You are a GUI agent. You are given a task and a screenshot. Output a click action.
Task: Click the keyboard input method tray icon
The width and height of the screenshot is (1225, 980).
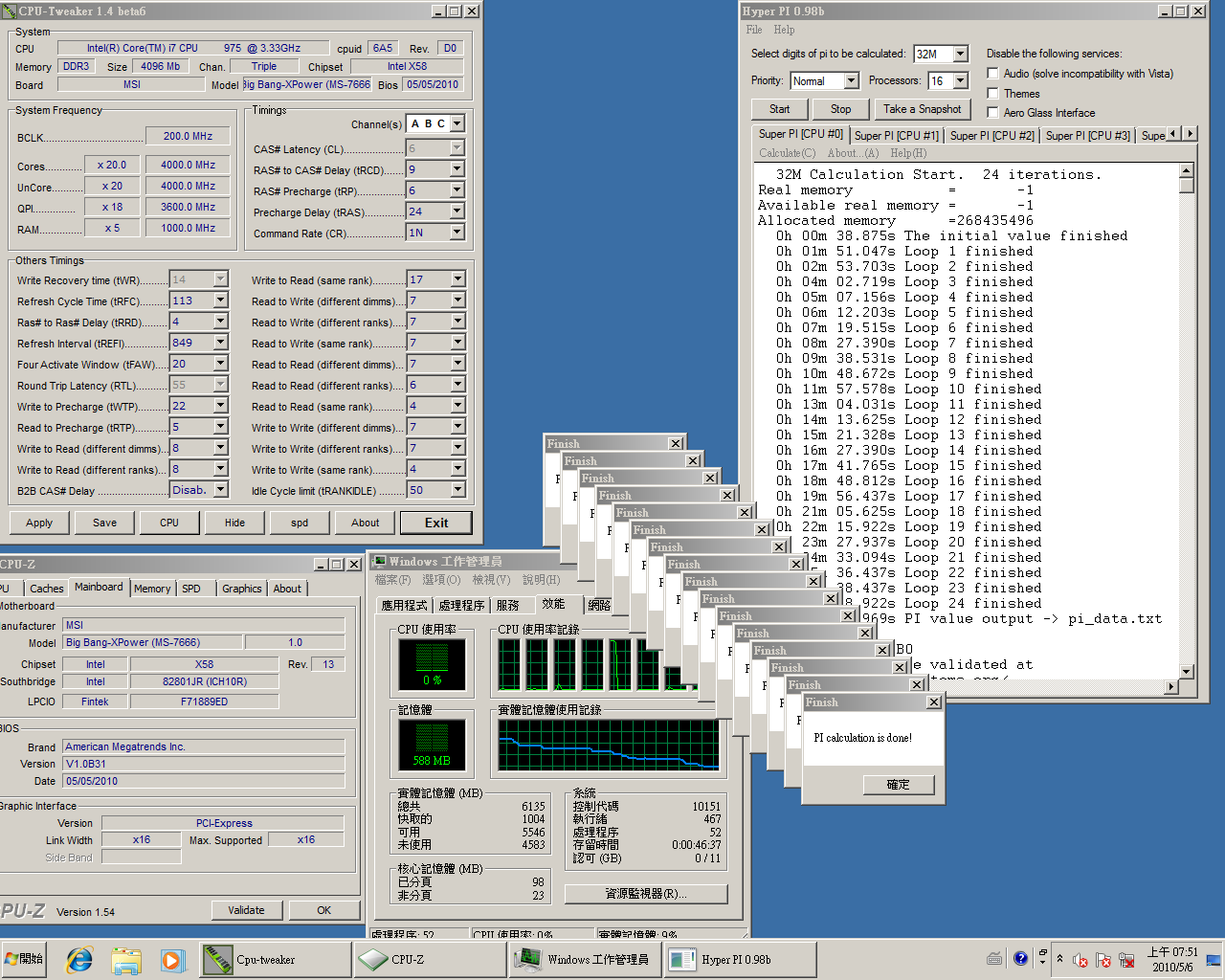coord(994,958)
